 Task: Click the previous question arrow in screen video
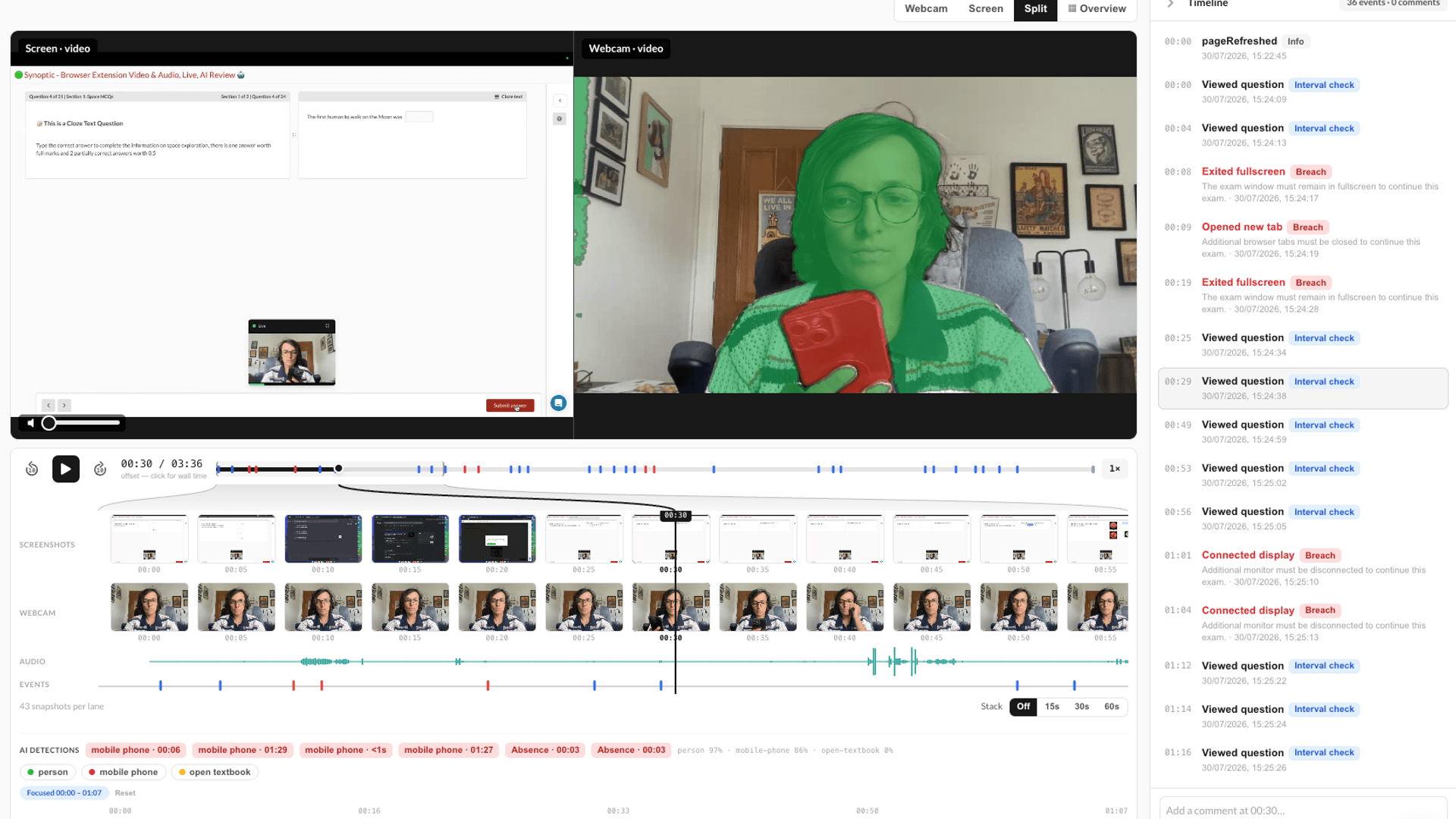(49, 405)
